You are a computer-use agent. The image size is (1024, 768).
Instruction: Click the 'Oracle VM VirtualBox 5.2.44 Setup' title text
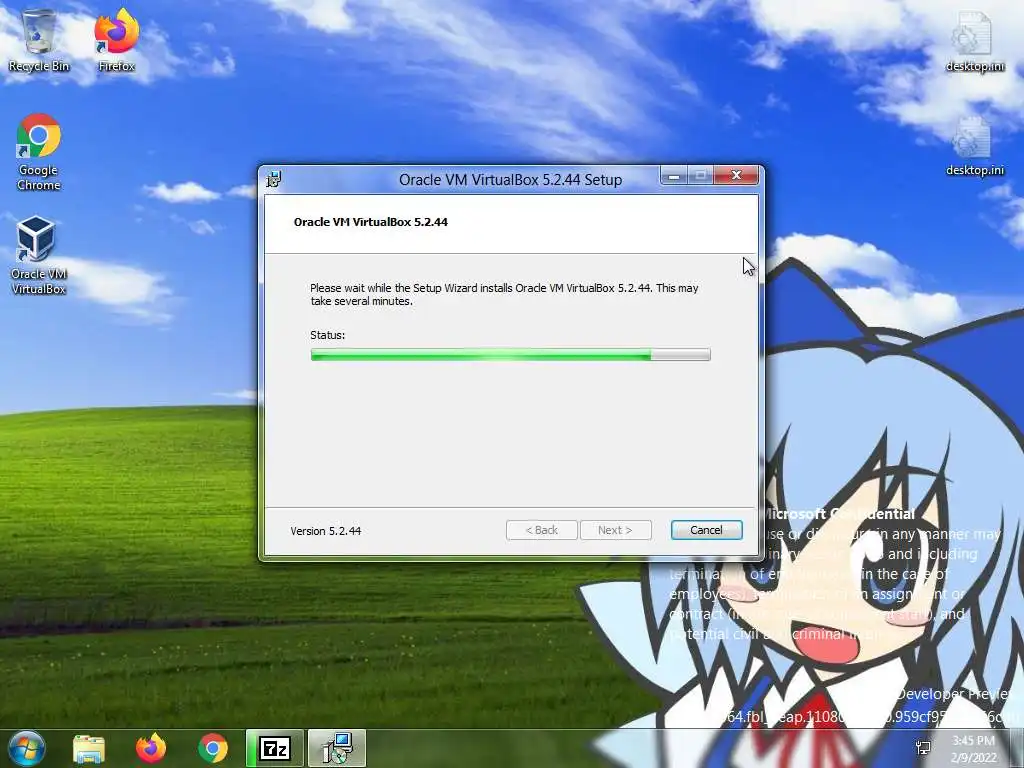510,180
